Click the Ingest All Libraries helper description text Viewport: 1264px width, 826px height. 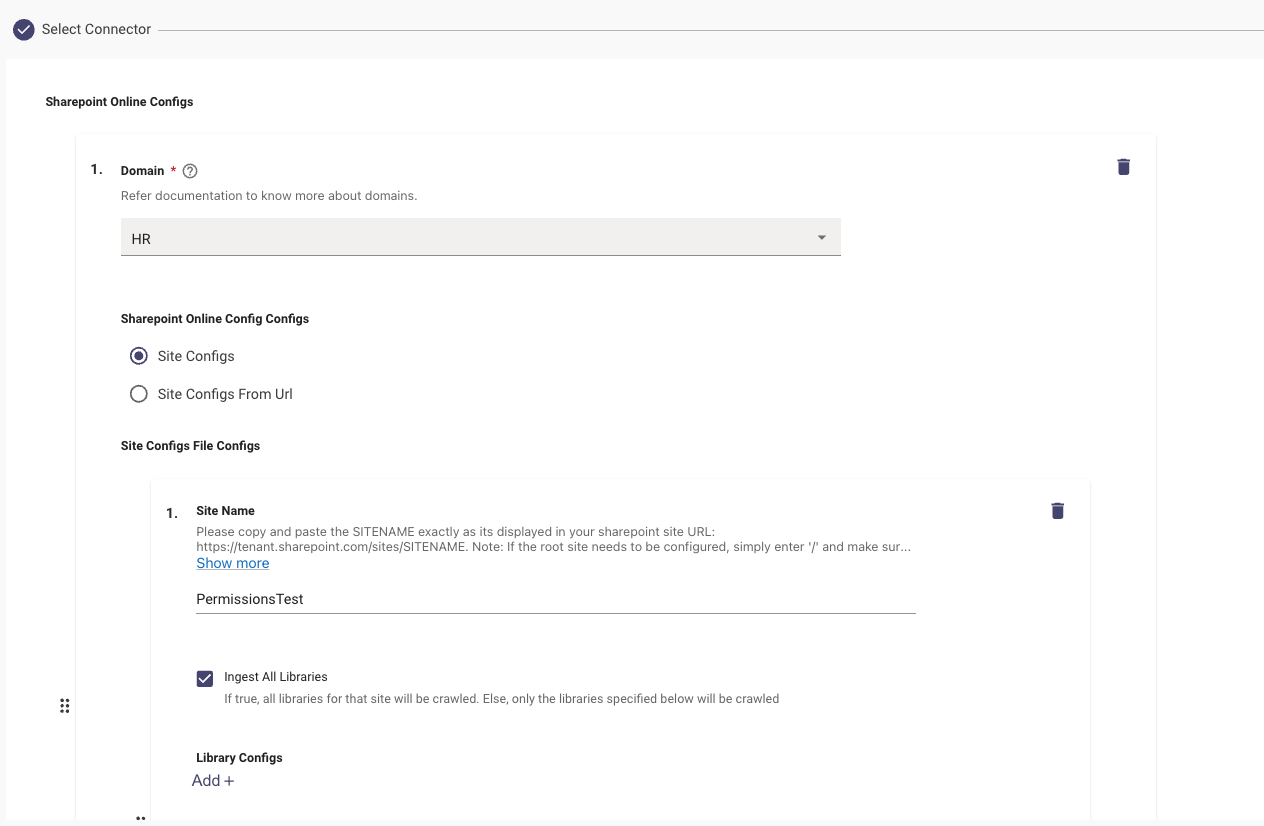(x=501, y=699)
